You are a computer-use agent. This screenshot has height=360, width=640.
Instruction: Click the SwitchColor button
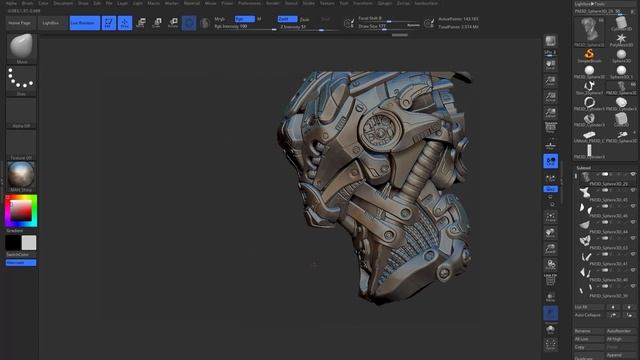pos(18,254)
